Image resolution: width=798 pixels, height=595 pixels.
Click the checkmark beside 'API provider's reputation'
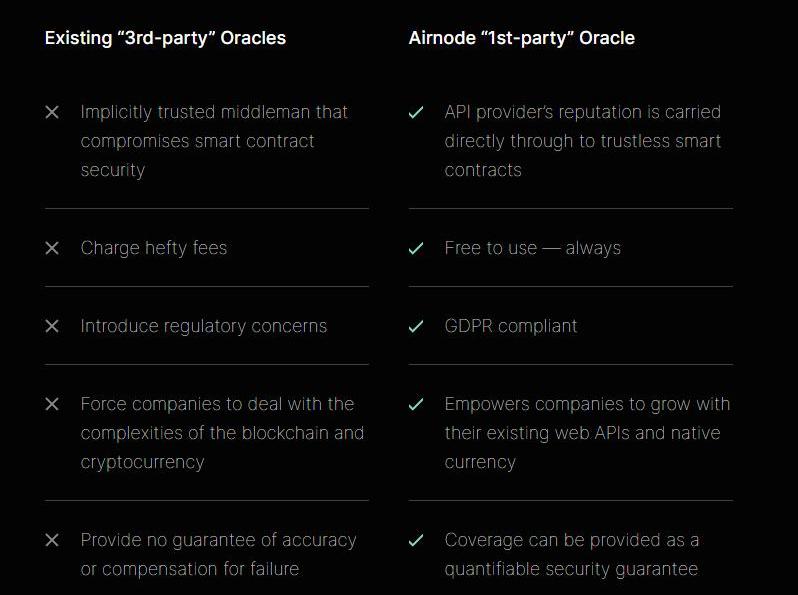416,113
